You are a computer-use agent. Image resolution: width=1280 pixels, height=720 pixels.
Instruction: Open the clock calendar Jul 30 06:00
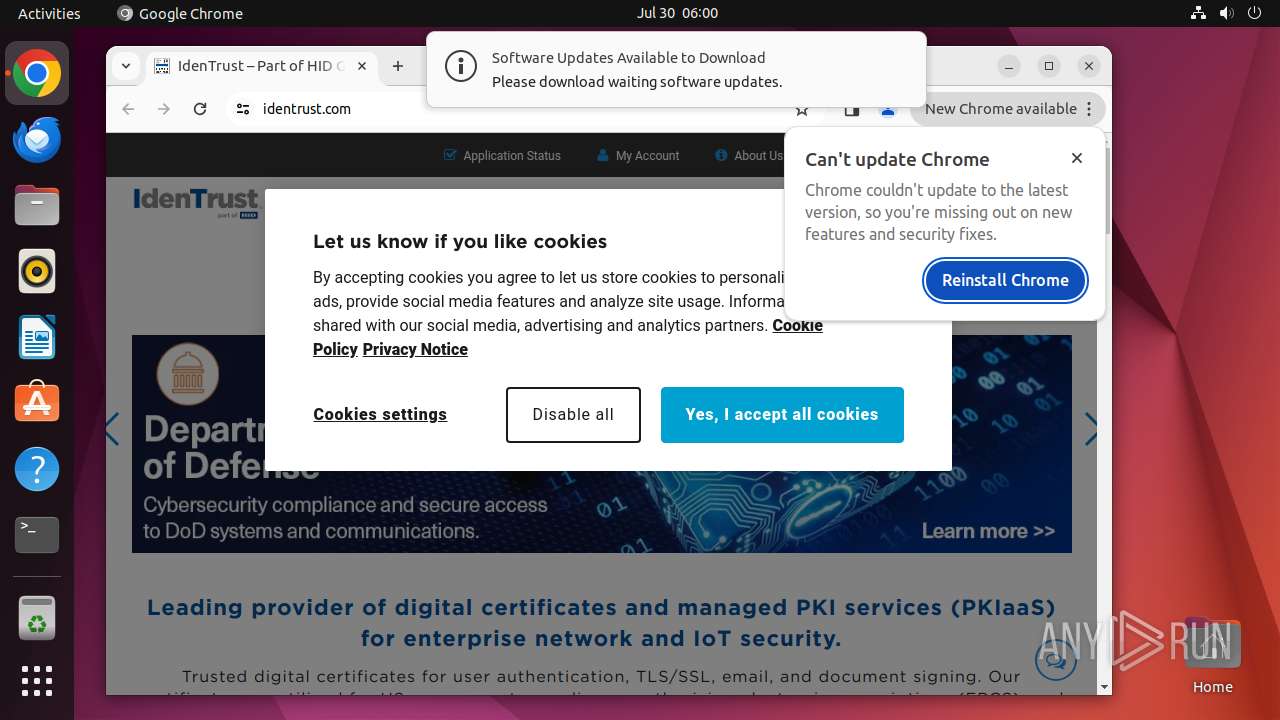[x=677, y=13]
